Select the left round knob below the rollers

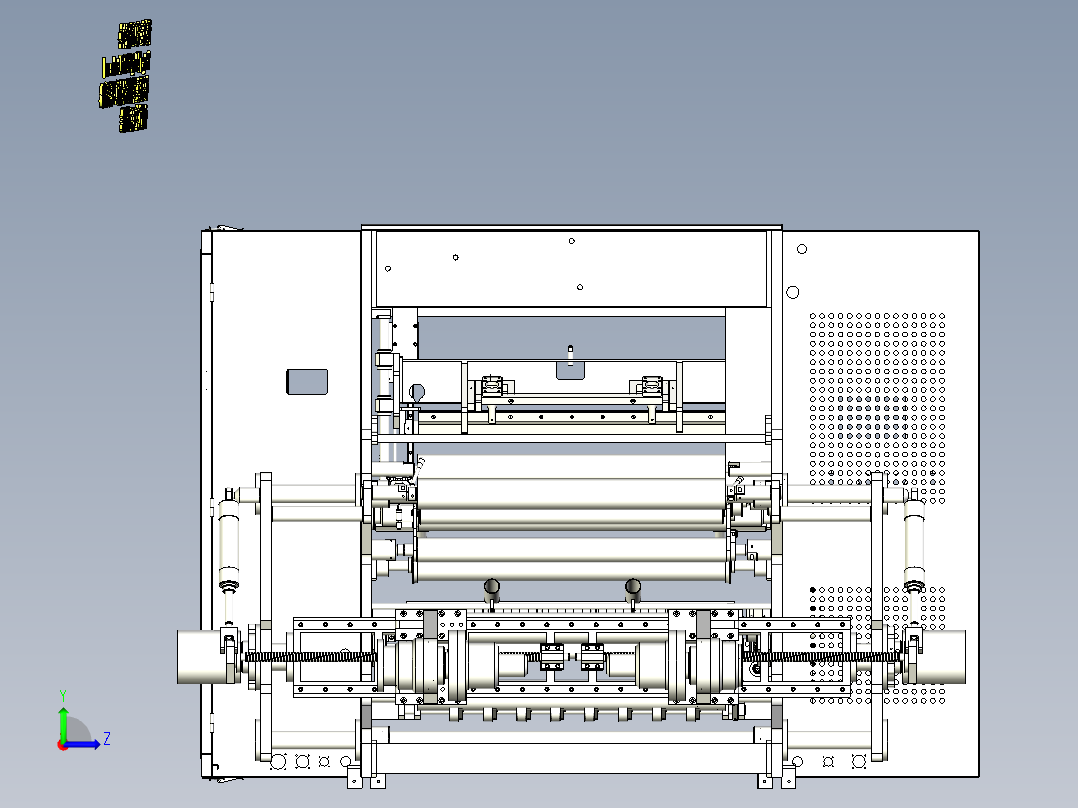[492, 587]
